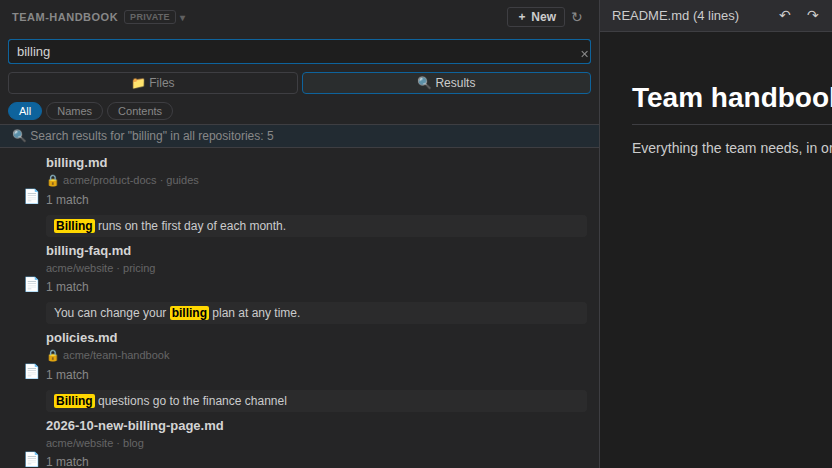Select the All filter pill
The image size is (832, 468).
click(25, 111)
